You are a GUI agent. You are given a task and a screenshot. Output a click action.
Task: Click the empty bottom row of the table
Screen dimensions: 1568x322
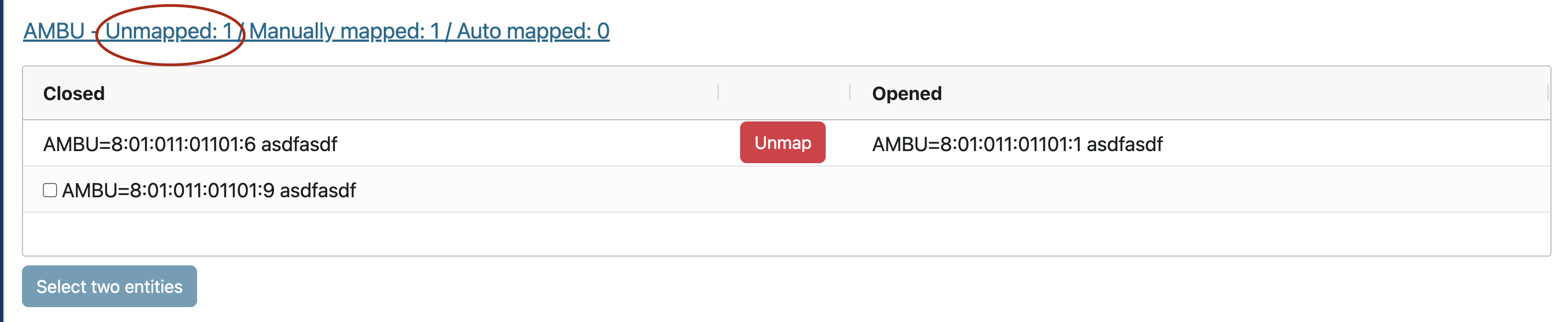785,234
